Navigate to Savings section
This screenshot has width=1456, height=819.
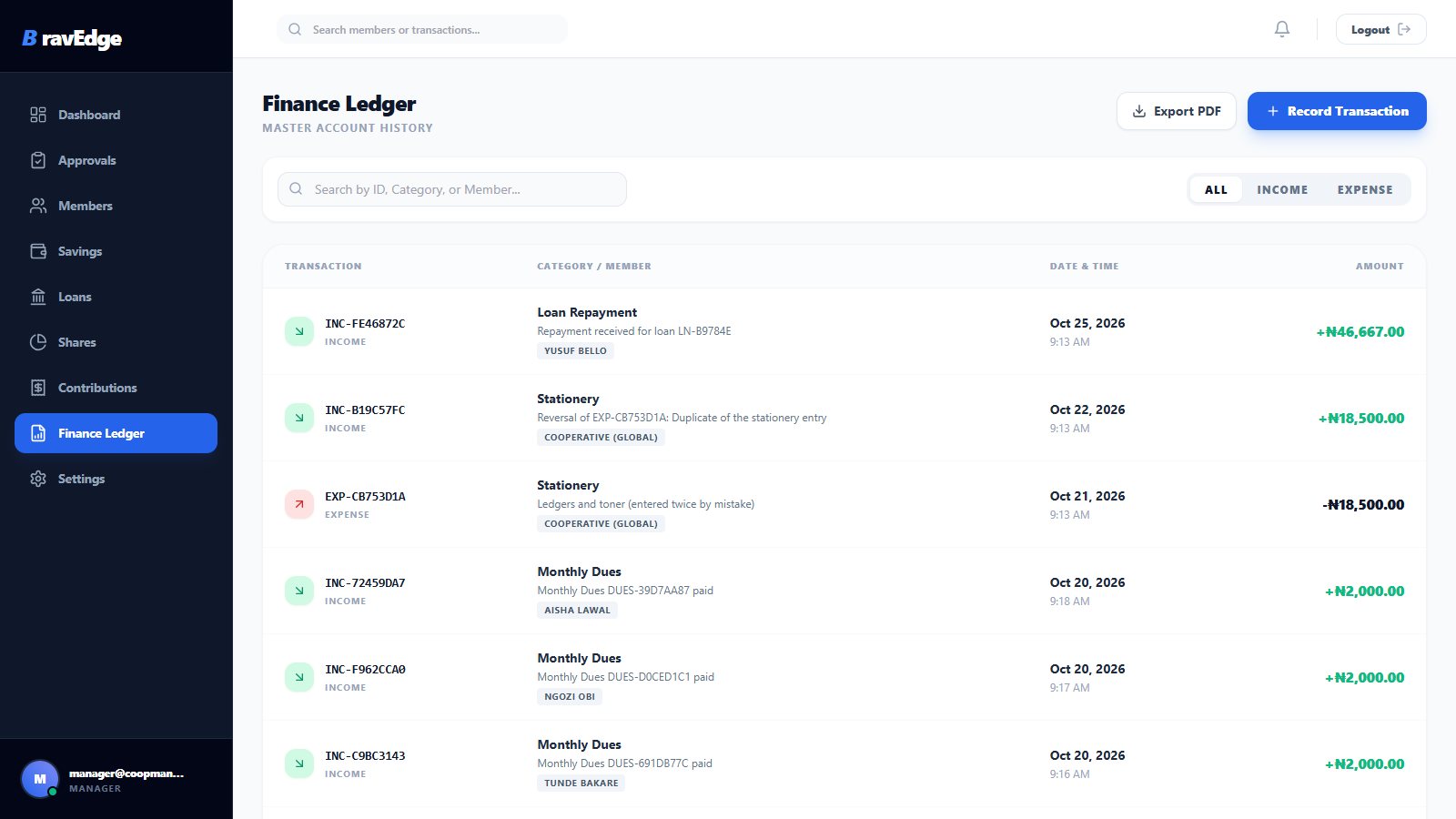click(x=116, y=251)
